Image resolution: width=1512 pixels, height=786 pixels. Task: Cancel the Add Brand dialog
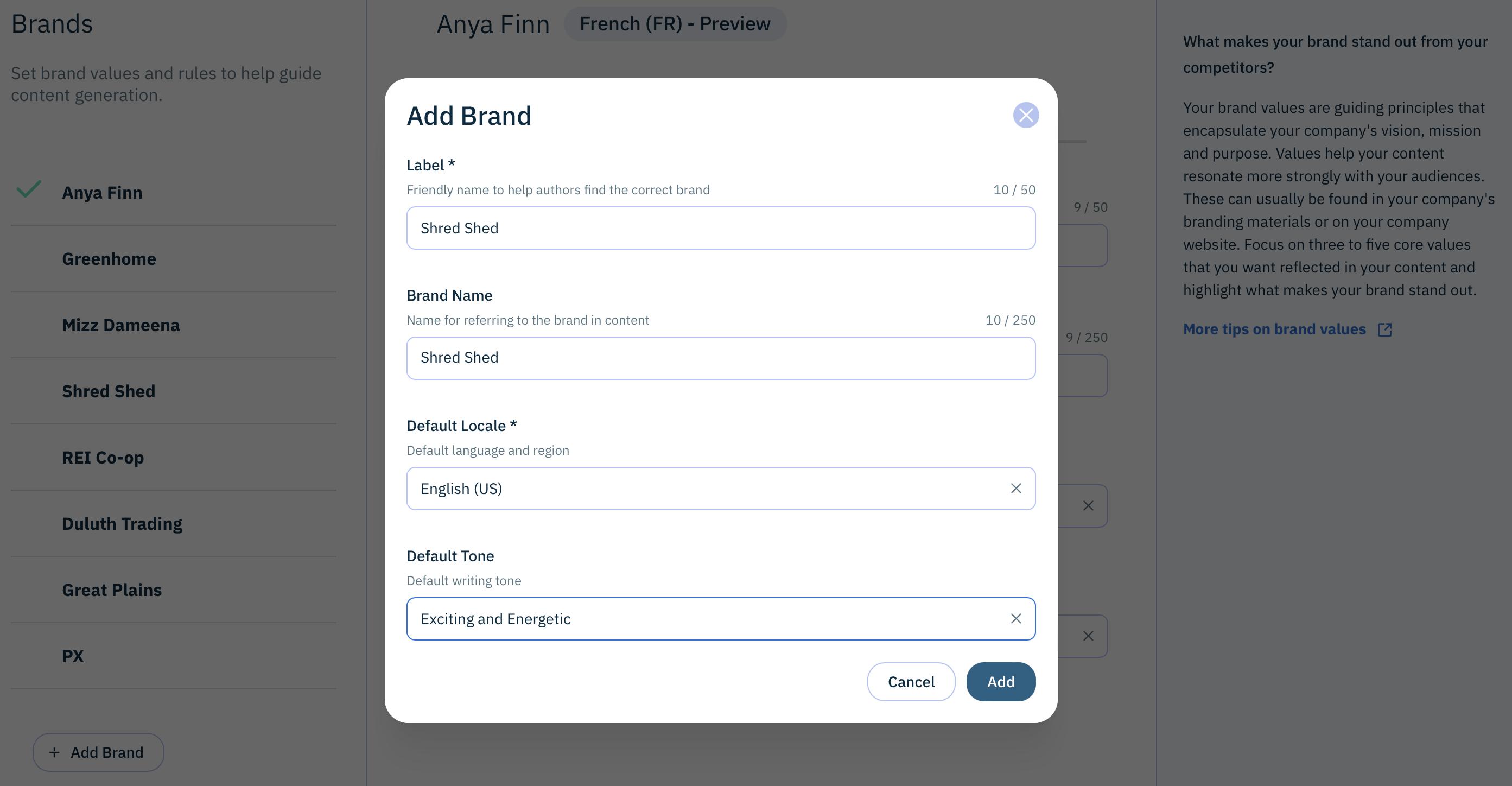[x=910, y=682]
